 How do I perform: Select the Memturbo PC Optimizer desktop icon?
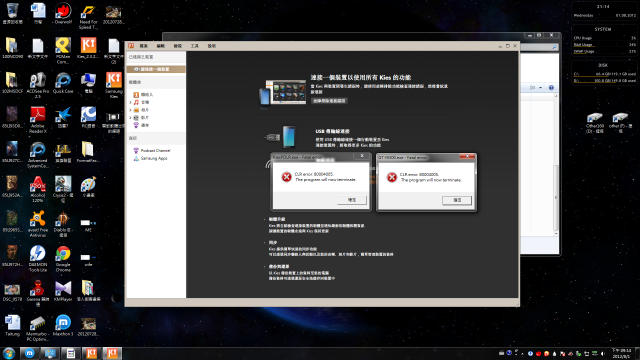coord(38,328)
